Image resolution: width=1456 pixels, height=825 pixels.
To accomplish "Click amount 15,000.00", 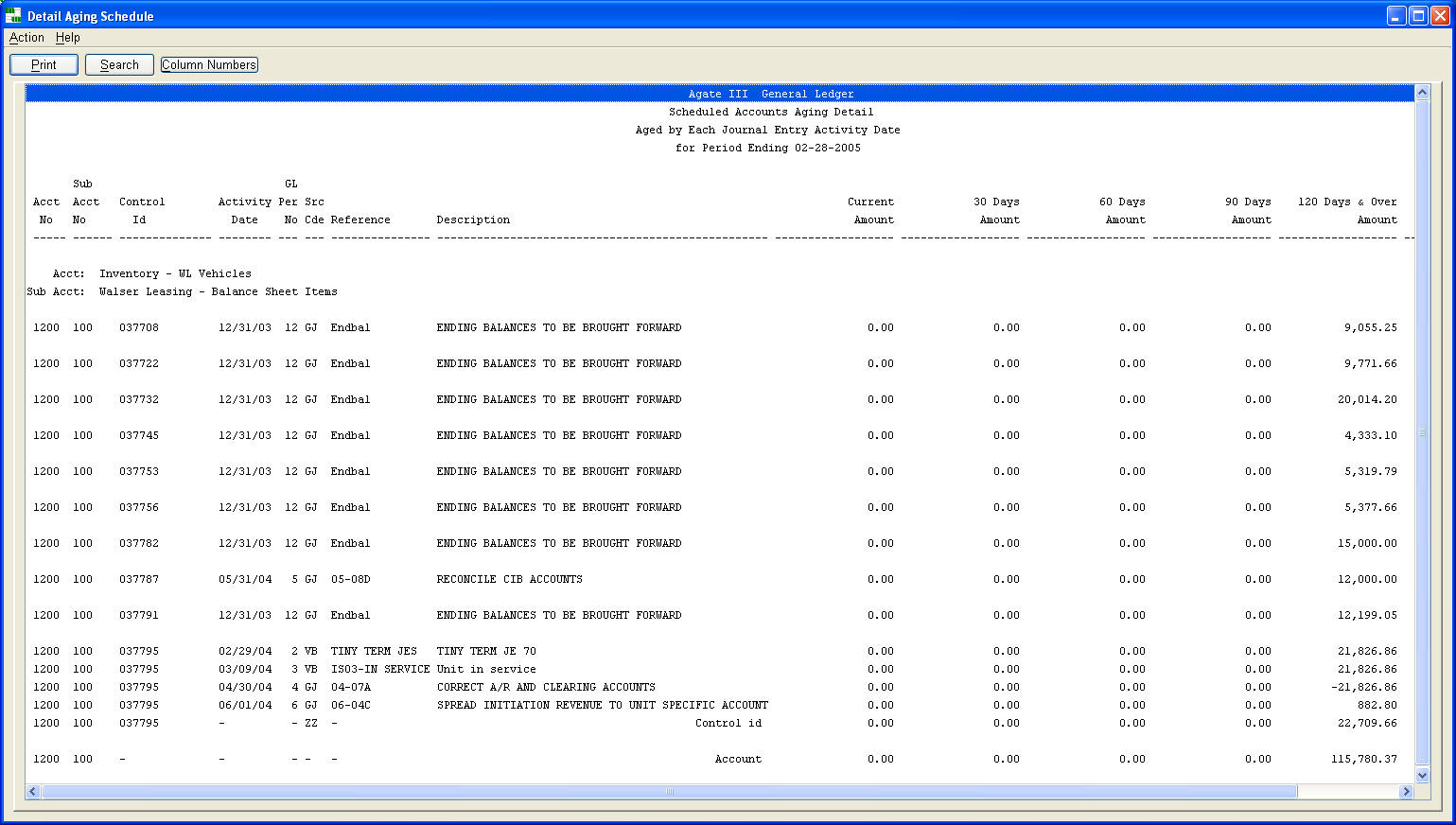I will tap(1367, 543).
